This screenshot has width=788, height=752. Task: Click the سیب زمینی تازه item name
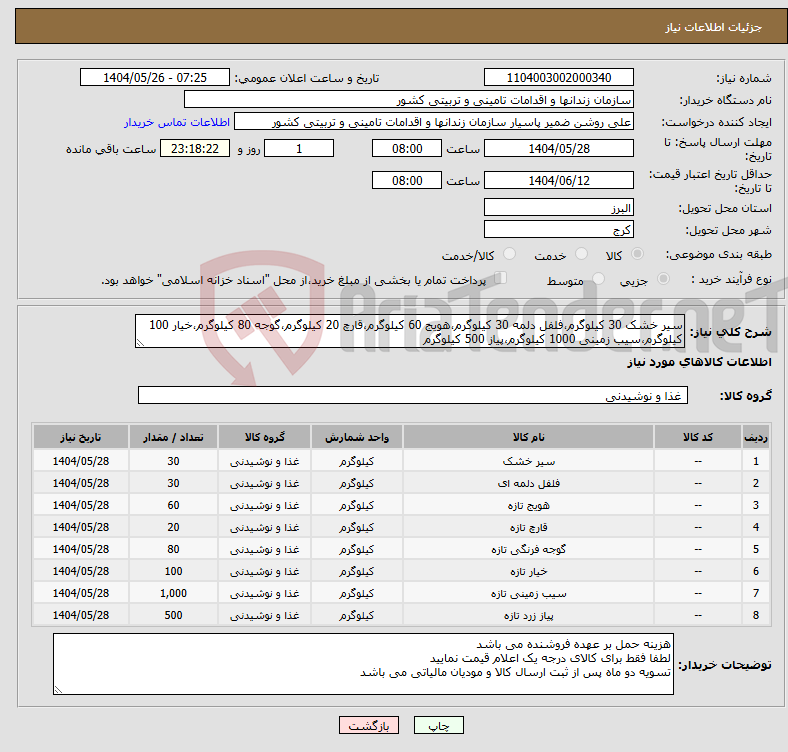(529, 594)
